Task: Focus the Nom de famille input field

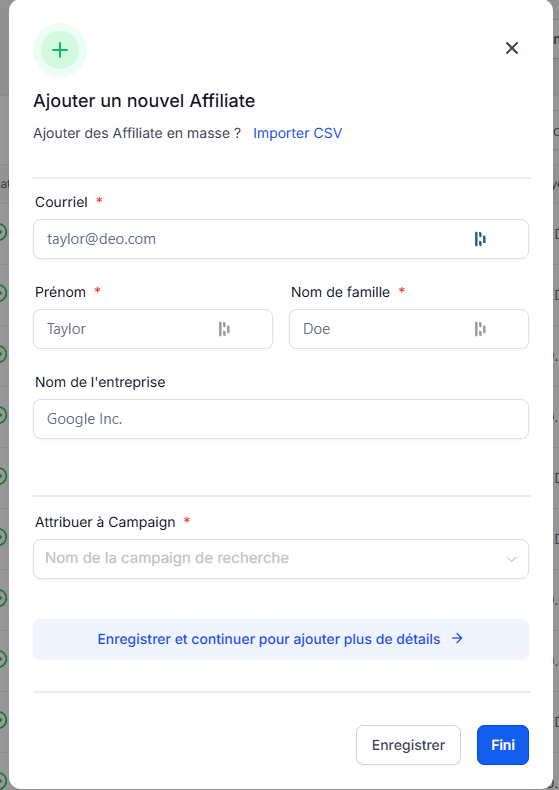Action: [409, 329]
